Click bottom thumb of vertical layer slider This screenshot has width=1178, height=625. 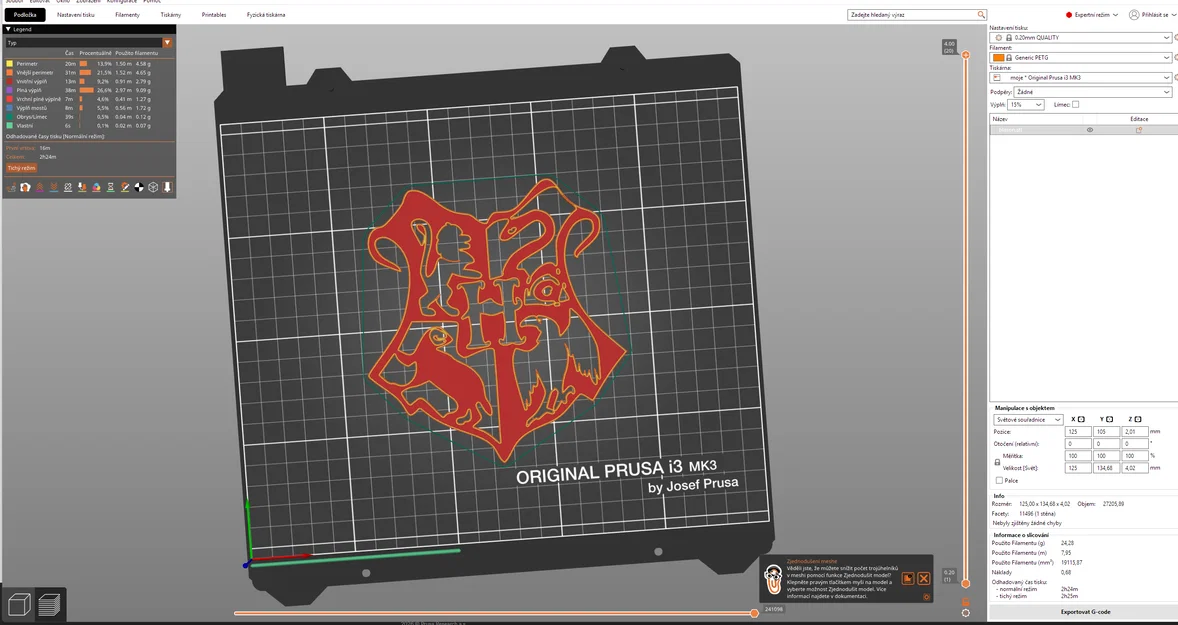[x=965, y=584]
